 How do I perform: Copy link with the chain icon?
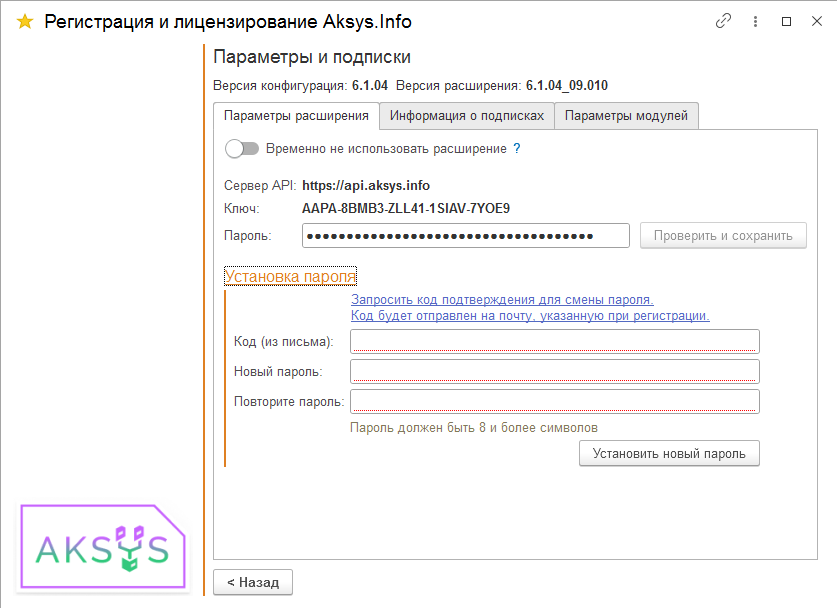[723, 21]
